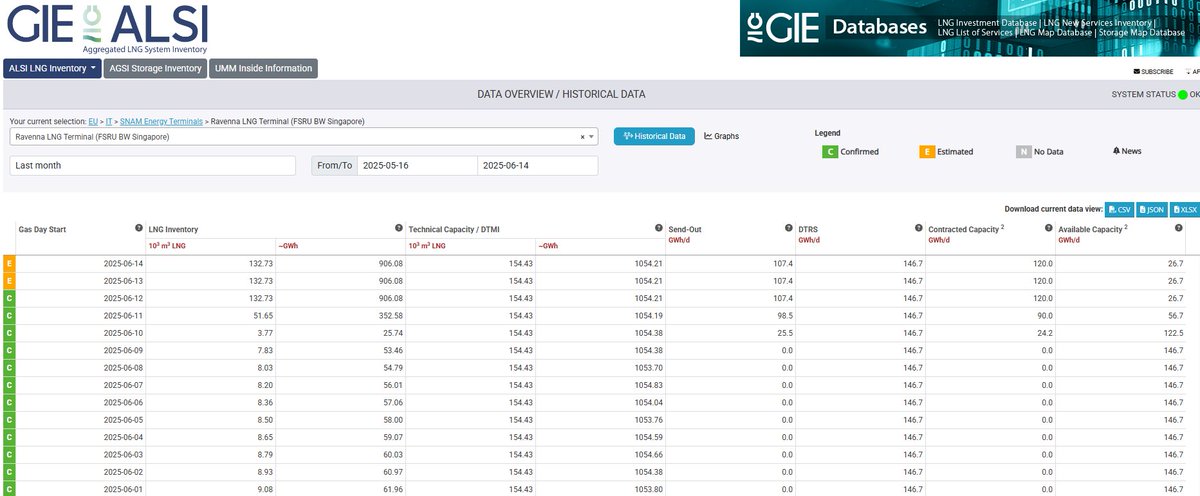
Task: Open the Last month period selector
Action: tap(153, 166)
